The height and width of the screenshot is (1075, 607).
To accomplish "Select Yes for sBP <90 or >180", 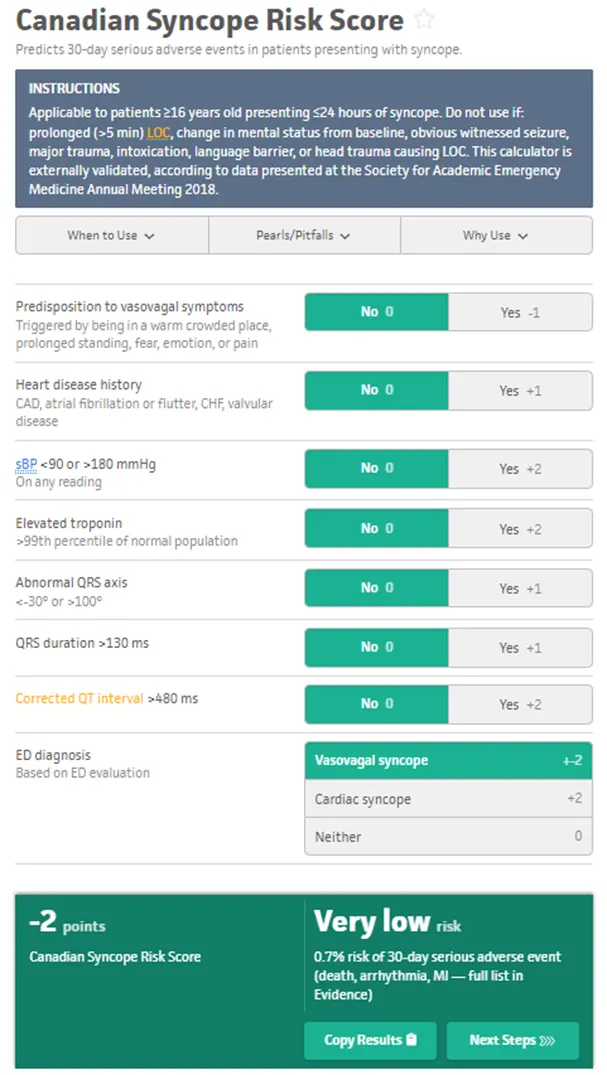I will [x=520, y=468].
